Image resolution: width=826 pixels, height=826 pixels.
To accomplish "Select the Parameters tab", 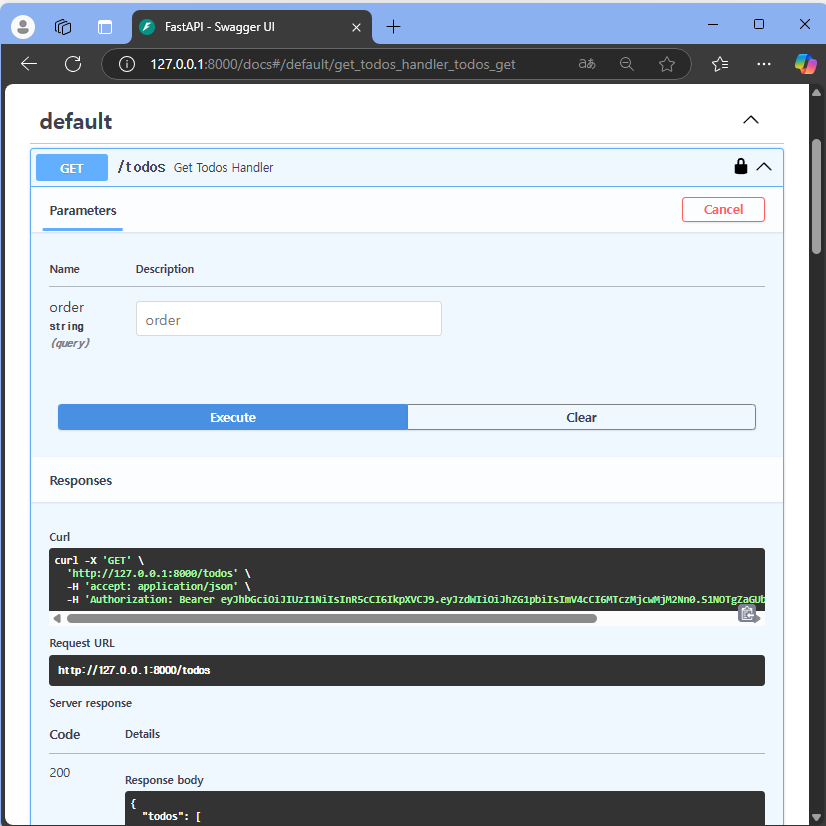I will point(83,211).
